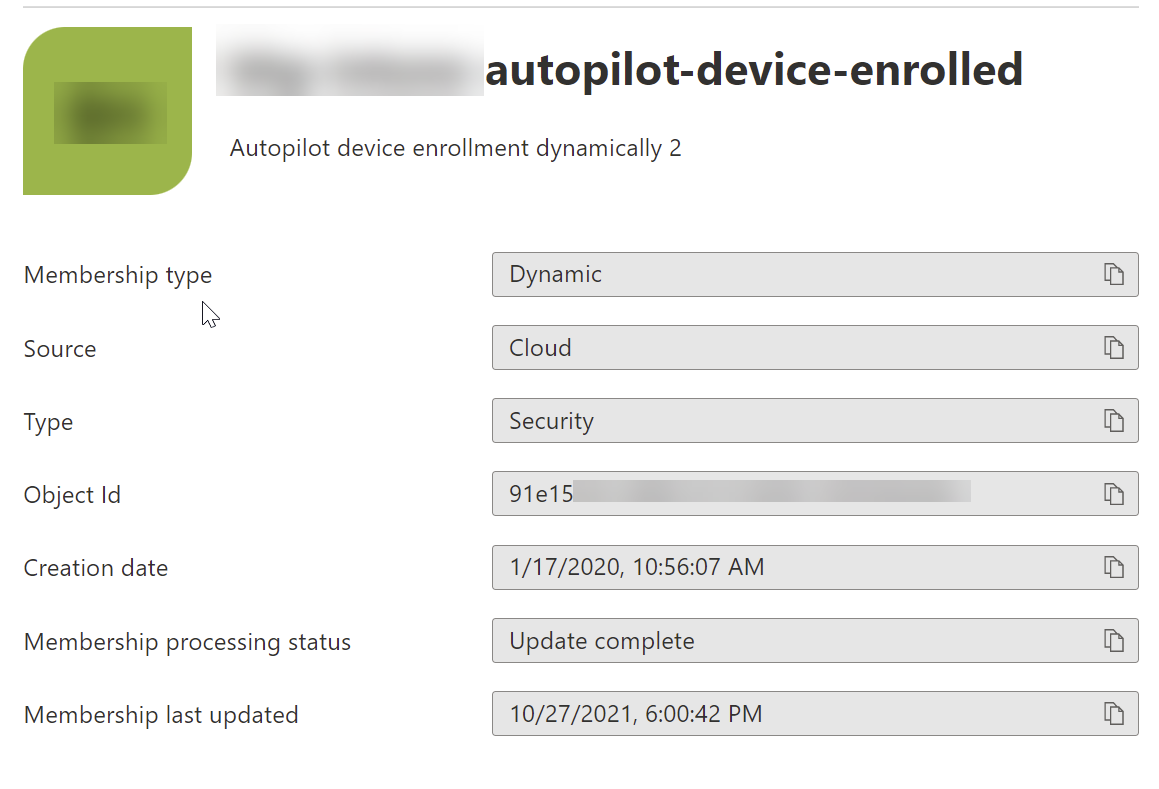Viewport: 1159px width, 789px height.
Task: Click the copy icon for Membership processing status
Action: click(1114, 640)
